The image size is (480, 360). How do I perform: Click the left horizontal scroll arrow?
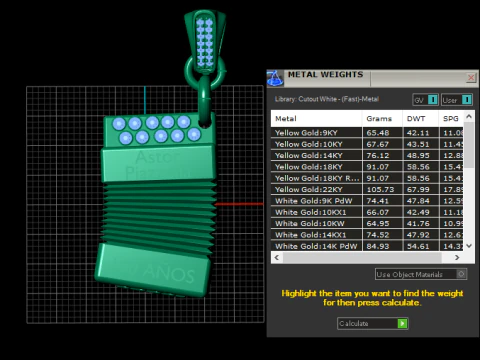pyautogui.click(x=277, y=257)
